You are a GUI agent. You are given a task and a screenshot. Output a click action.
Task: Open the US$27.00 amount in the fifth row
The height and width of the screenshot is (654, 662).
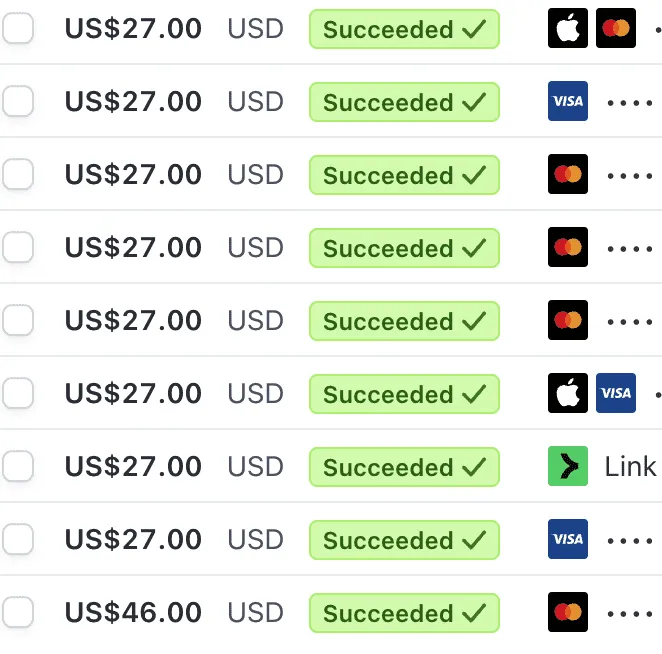pyautogui.click(x=133, y=320)
